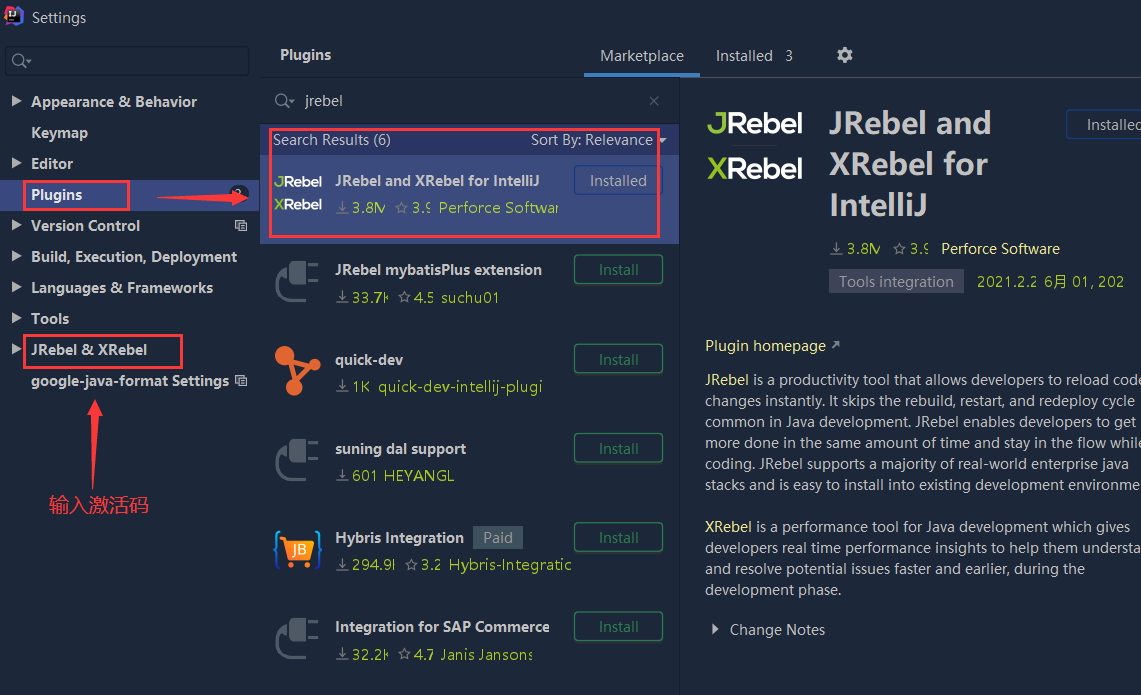Click Installed button in plugin details
1141x695 pixels.
coord(1104,124)
